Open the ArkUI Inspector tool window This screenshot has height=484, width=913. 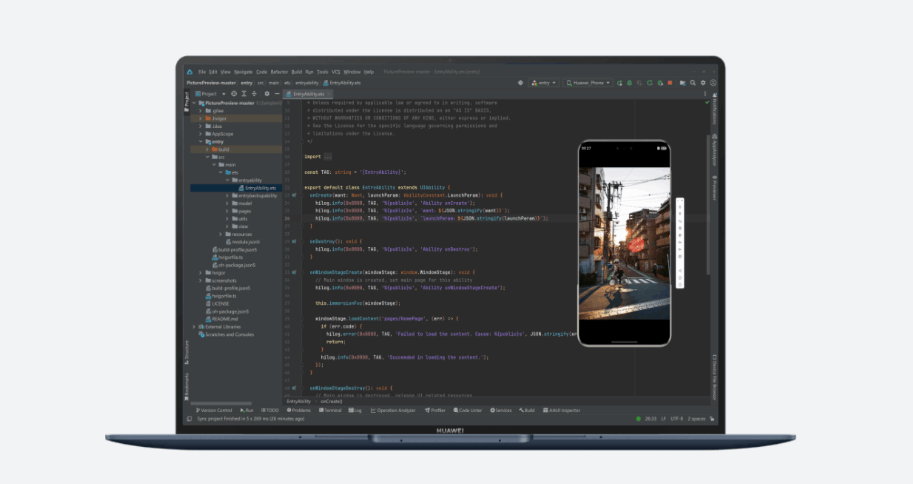[561, 411]
